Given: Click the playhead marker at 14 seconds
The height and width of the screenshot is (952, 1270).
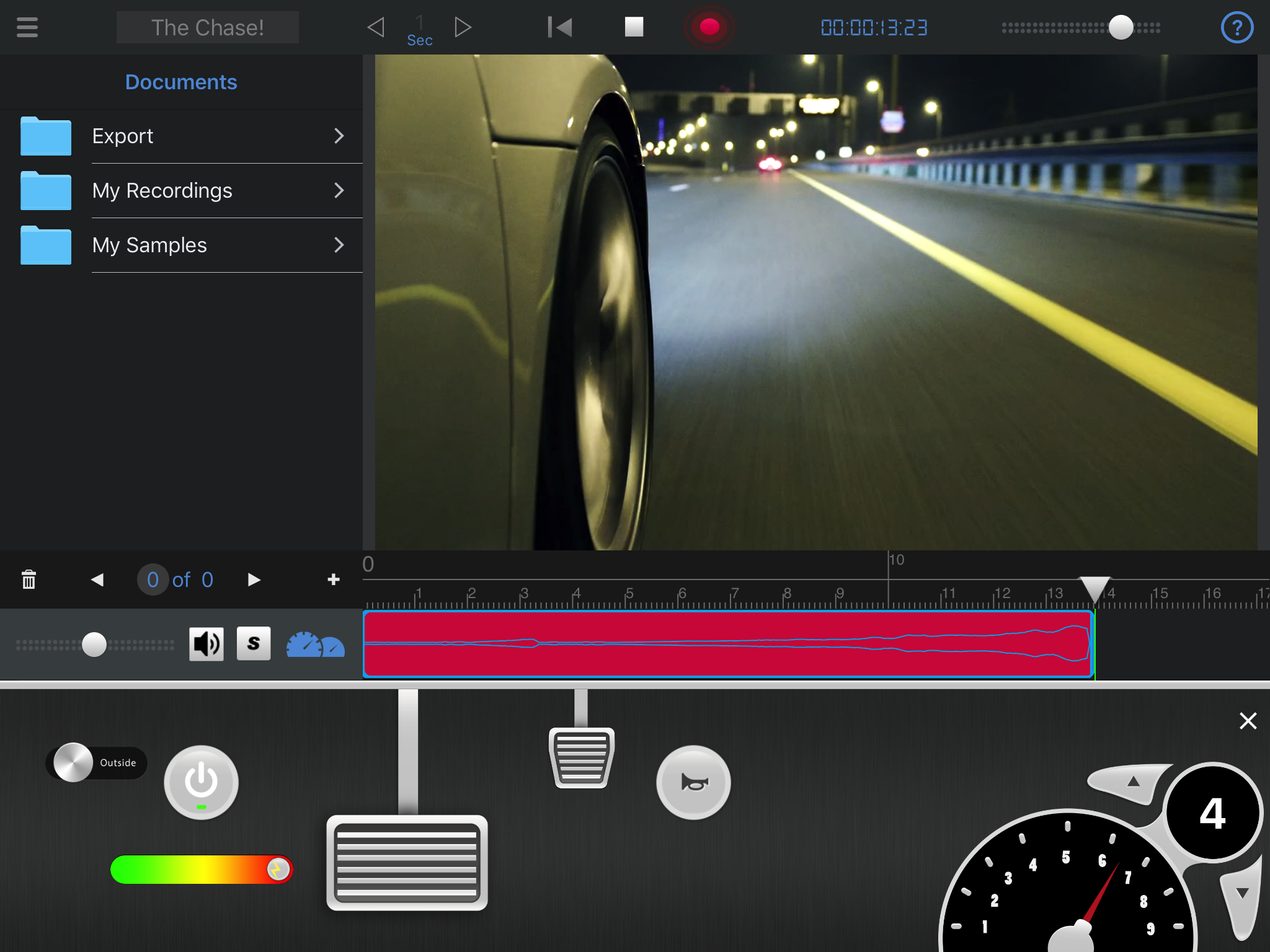Looking at the screenshot, I should (x=1095, y=589).
